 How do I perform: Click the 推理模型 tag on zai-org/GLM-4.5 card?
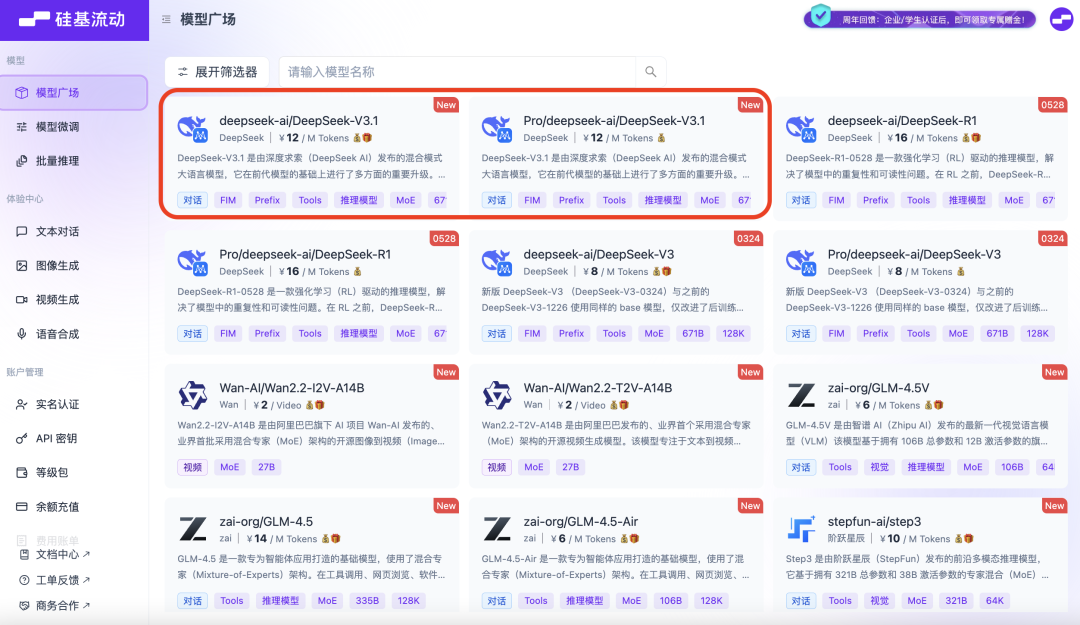(x=283, y=600)
